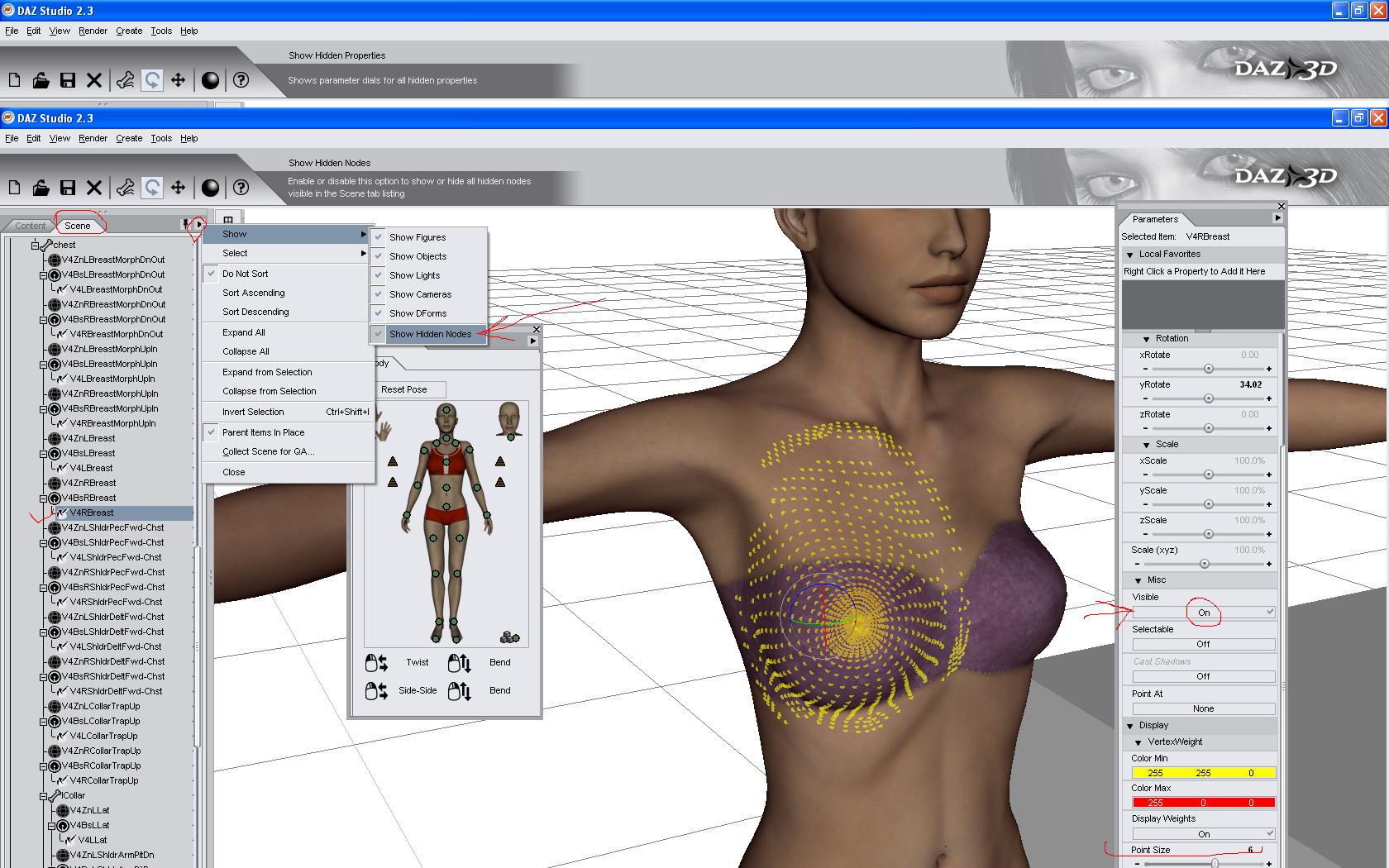Click the mouse icon beside Side-Side
The image size is (1389, 868).
376,690
